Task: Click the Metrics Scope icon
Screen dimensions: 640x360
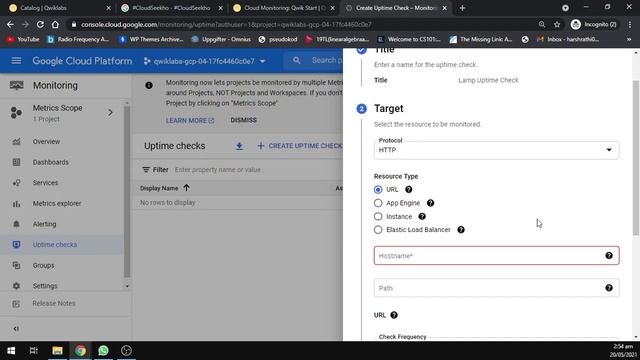Action: tap(16, 112)
